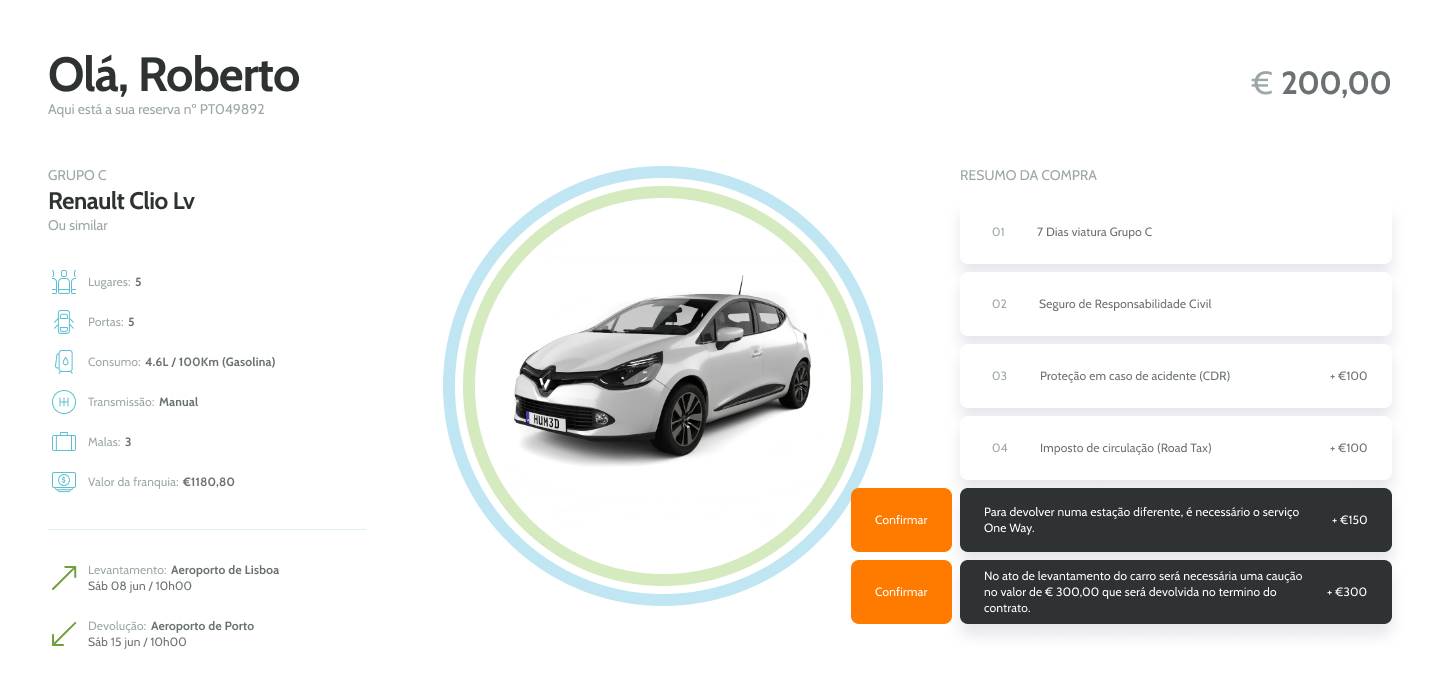This screenshot has width=1440, height=698.
Task: Click the pickup arrow icon beside Levantamento
Action: click(x=64, y=578)
